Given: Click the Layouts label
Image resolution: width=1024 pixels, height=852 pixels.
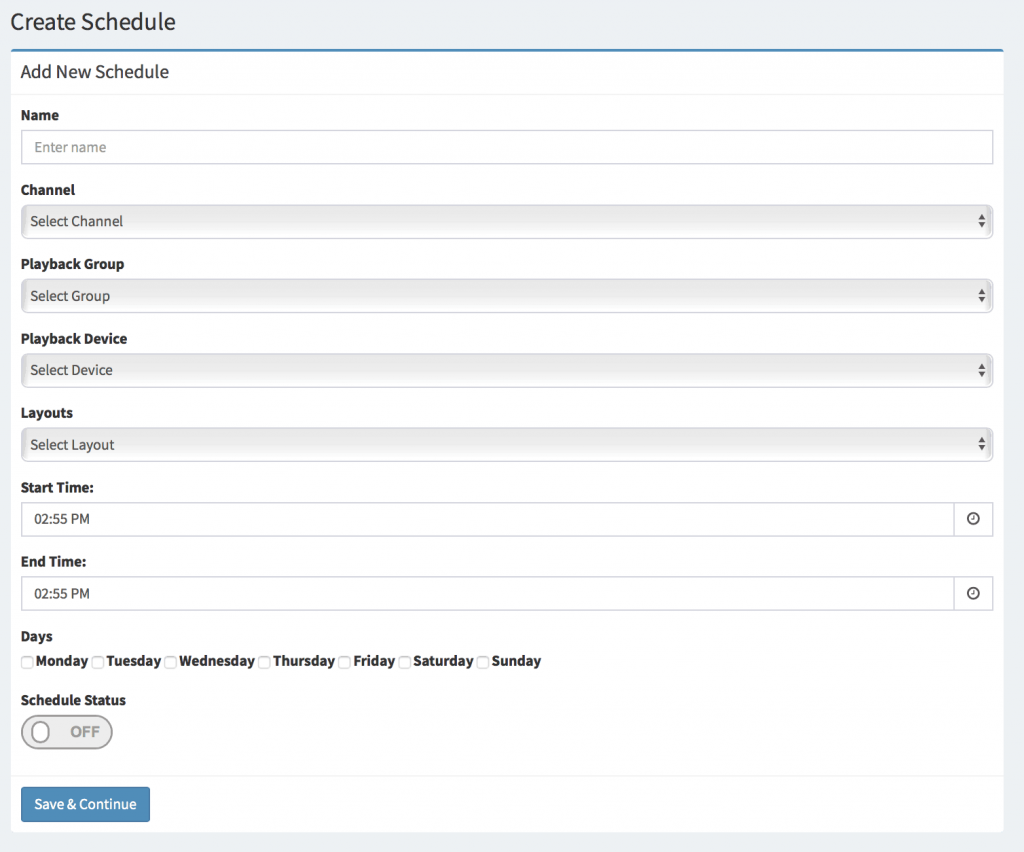Looking at the screenshot, I should coord(47,413).
